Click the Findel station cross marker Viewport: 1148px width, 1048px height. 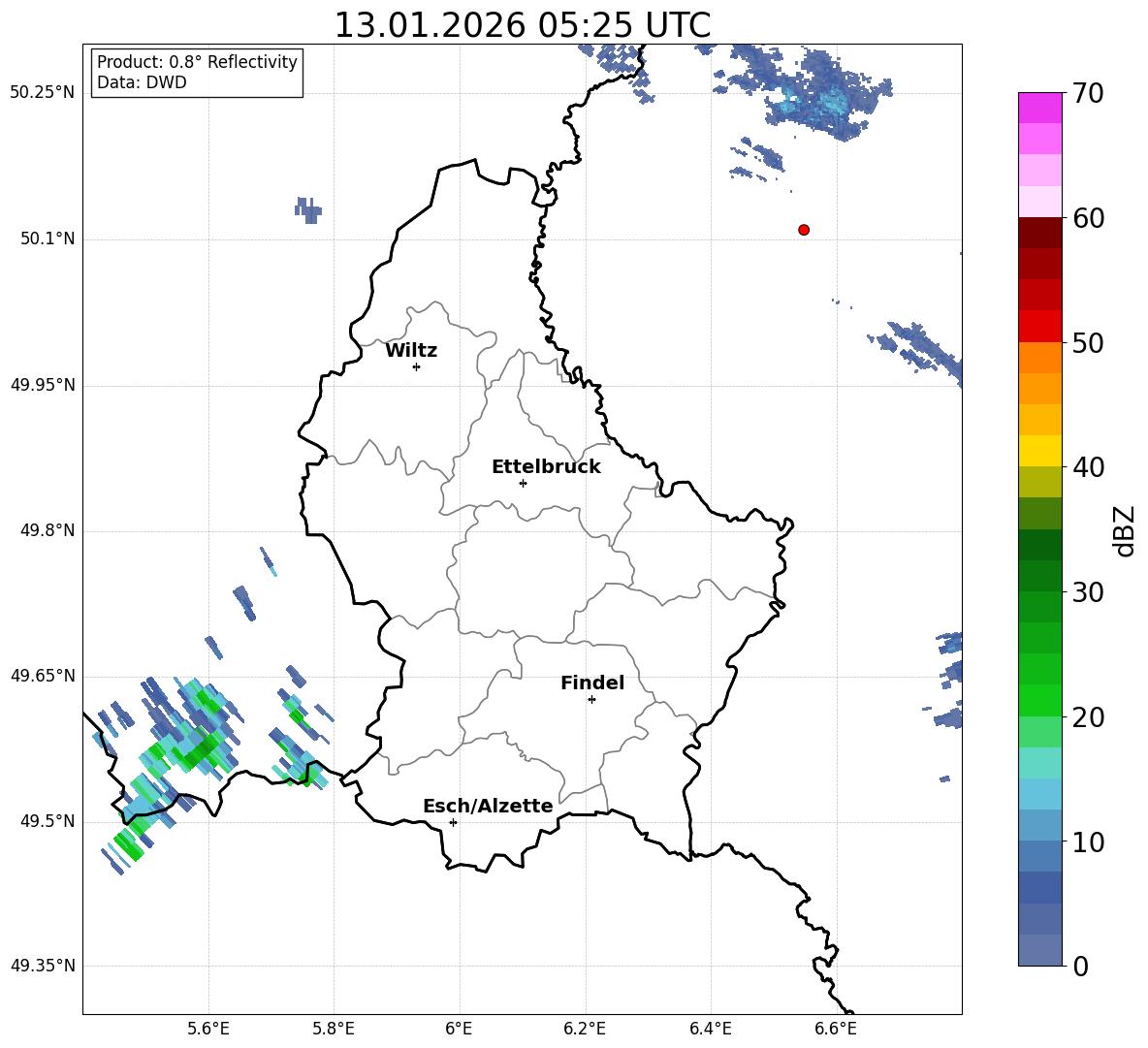coord(591,699)
